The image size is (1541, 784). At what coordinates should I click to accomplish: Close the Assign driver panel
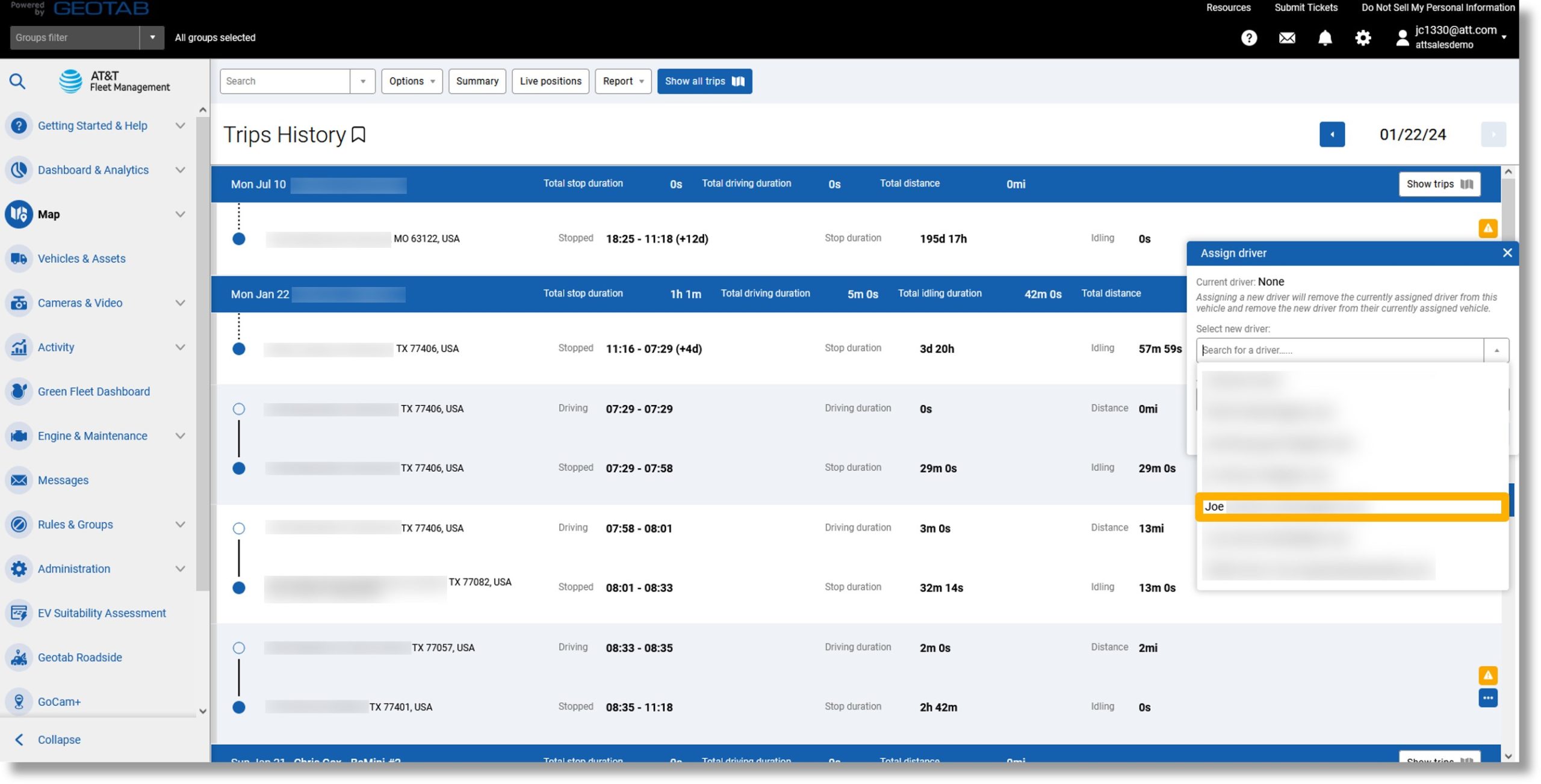point(1507,253)
